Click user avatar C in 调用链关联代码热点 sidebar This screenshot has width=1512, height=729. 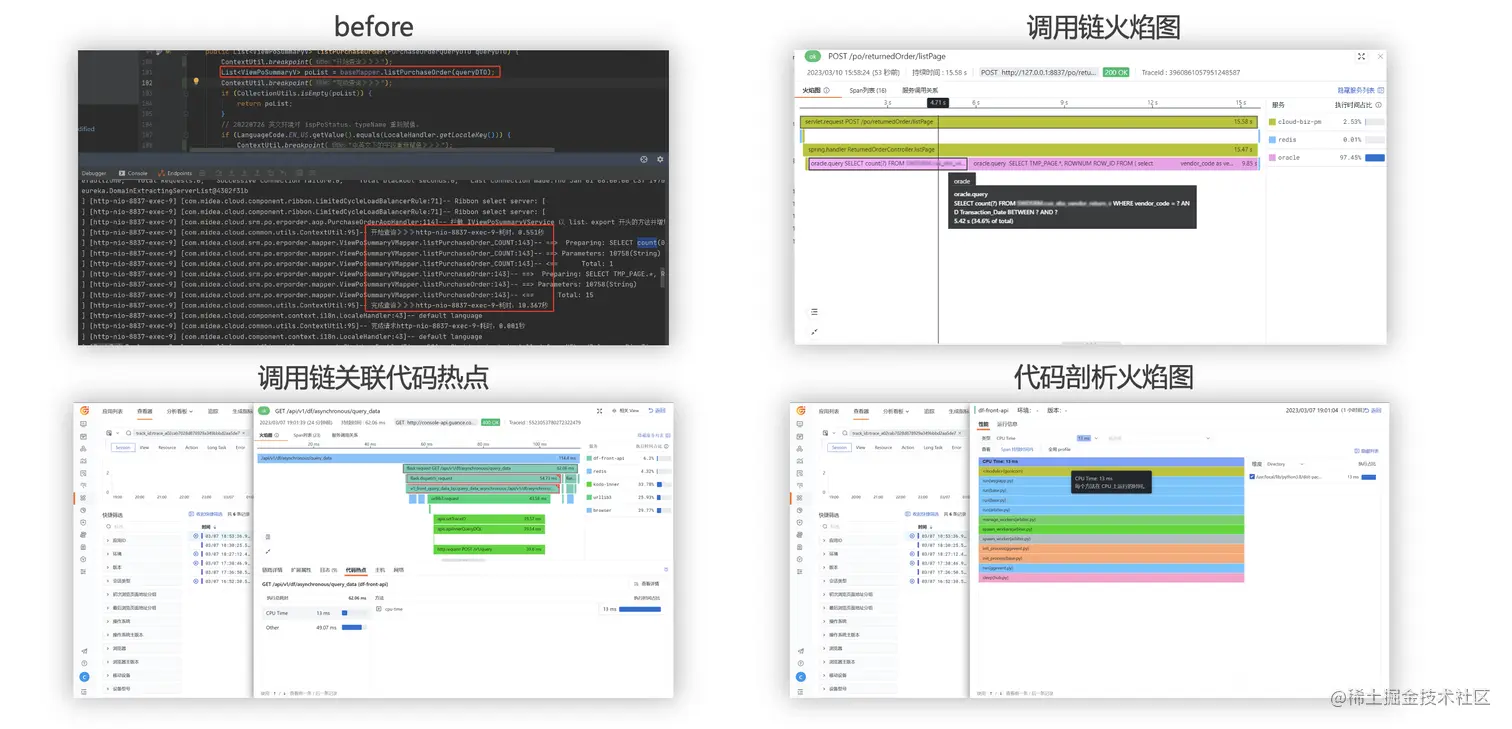coord(84,677)
